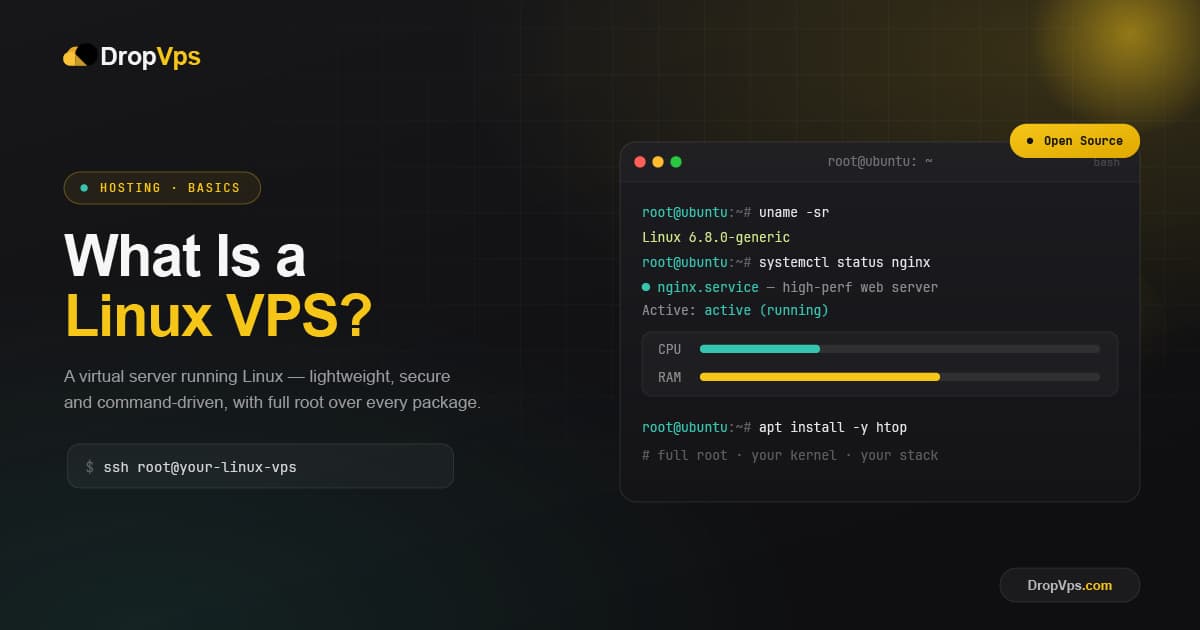
Task: Click the '# full root · your kernel' comment
Action: pos(790,455)
